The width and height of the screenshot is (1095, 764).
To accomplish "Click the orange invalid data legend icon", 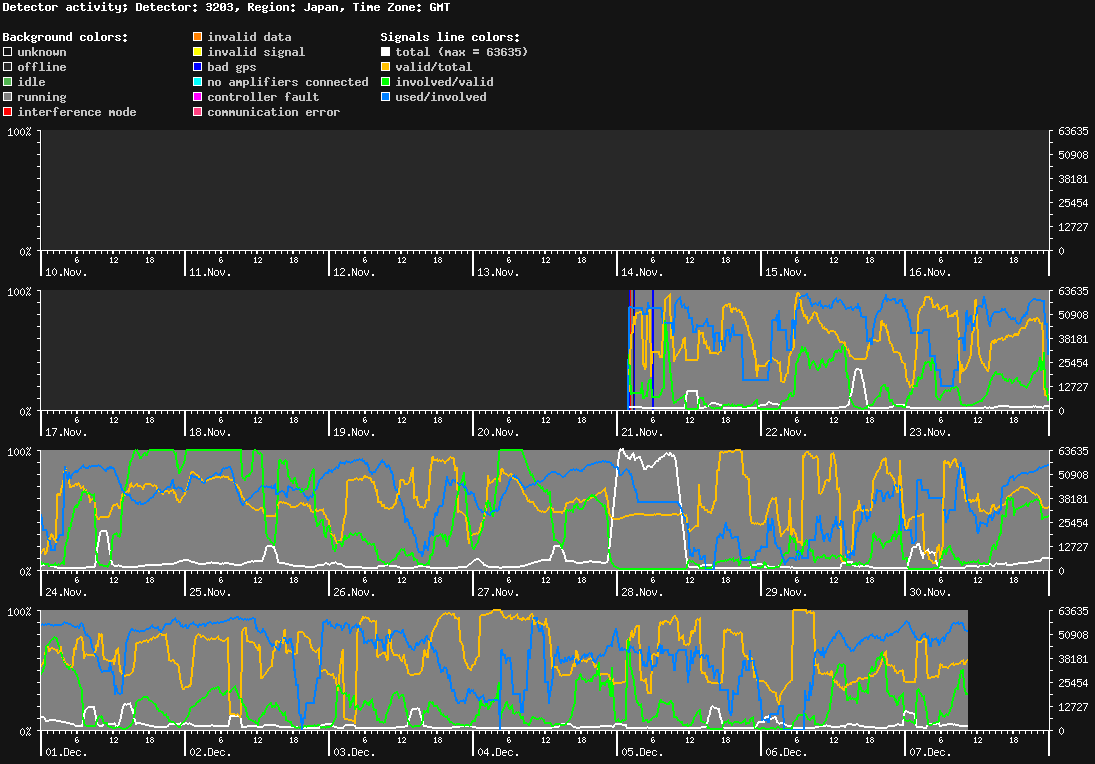I will point(197,36).
